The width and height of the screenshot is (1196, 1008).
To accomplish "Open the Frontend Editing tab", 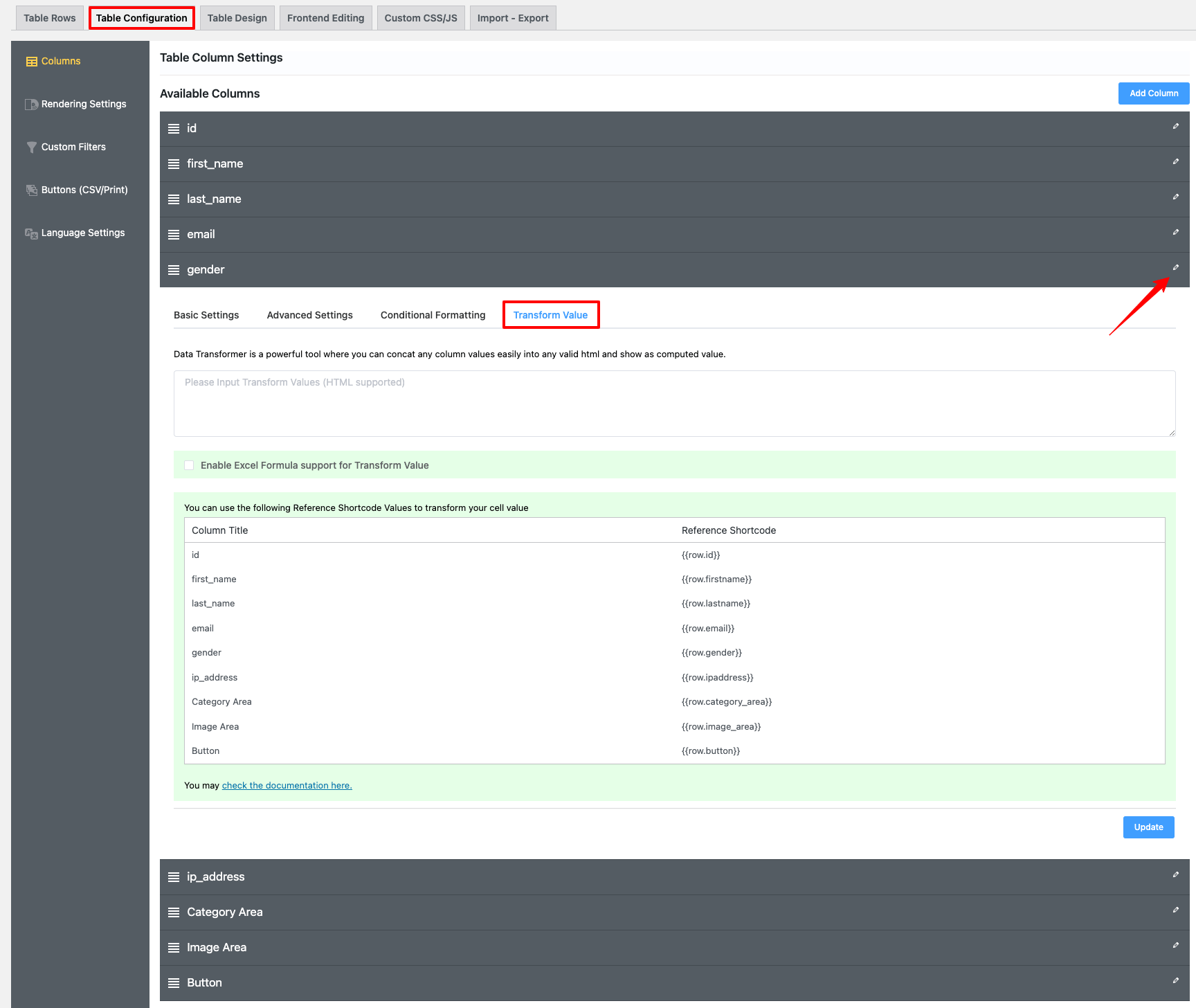I will pyautogui.click(x=326, y=18).
